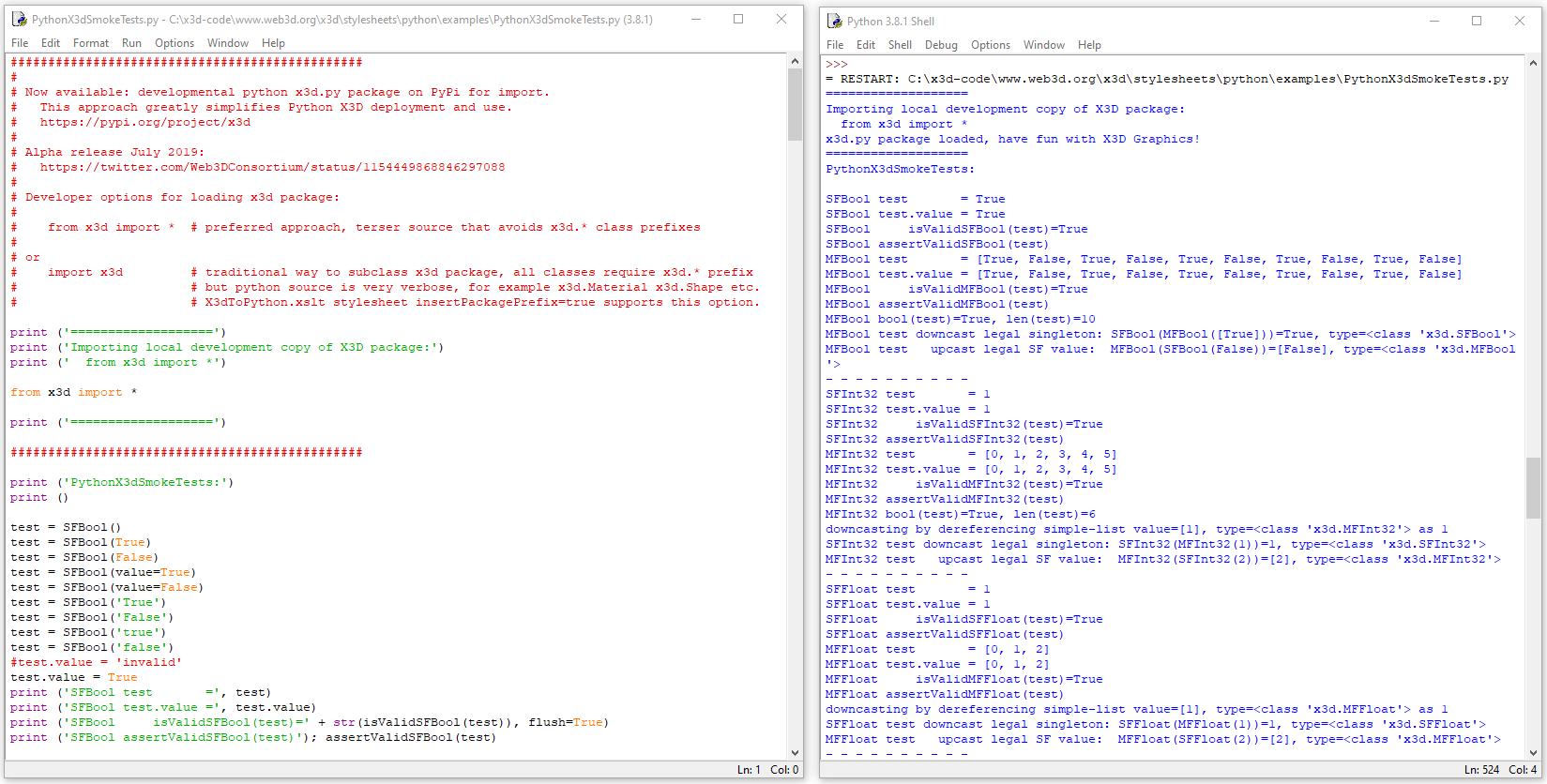
Task: Click the editor's vertical scrollbar thumb
Action: pos(795,103)
